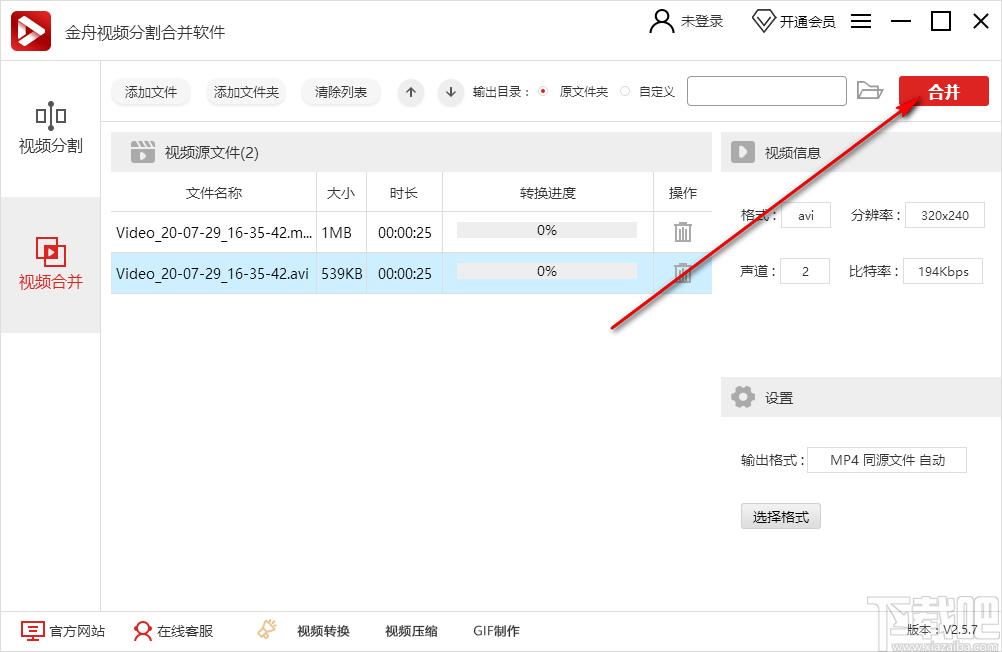Viewport: 1002px width, 652px height.
Task: Open the official website link
Action: point(63,631)
